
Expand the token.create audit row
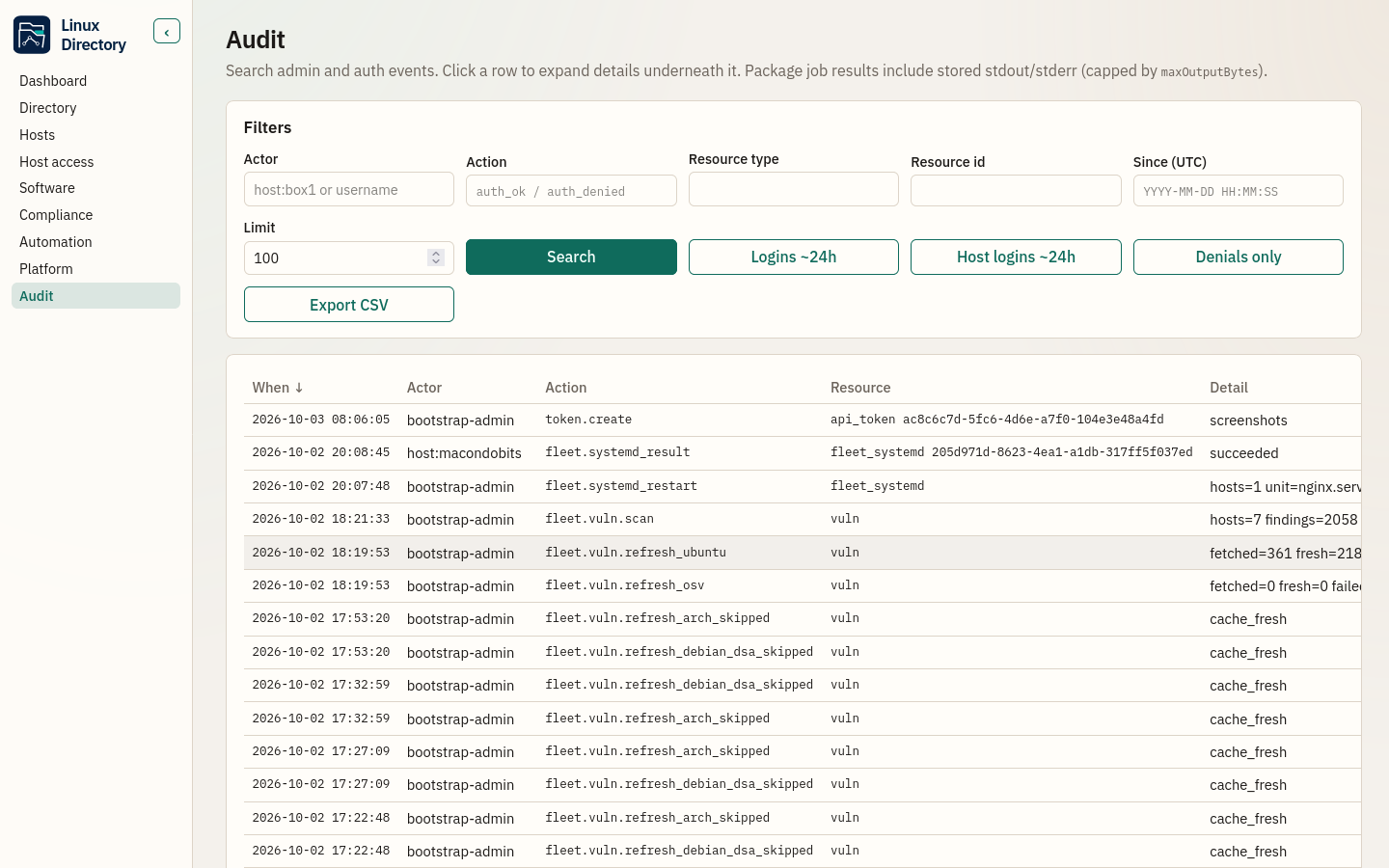[x=803, y=420]
